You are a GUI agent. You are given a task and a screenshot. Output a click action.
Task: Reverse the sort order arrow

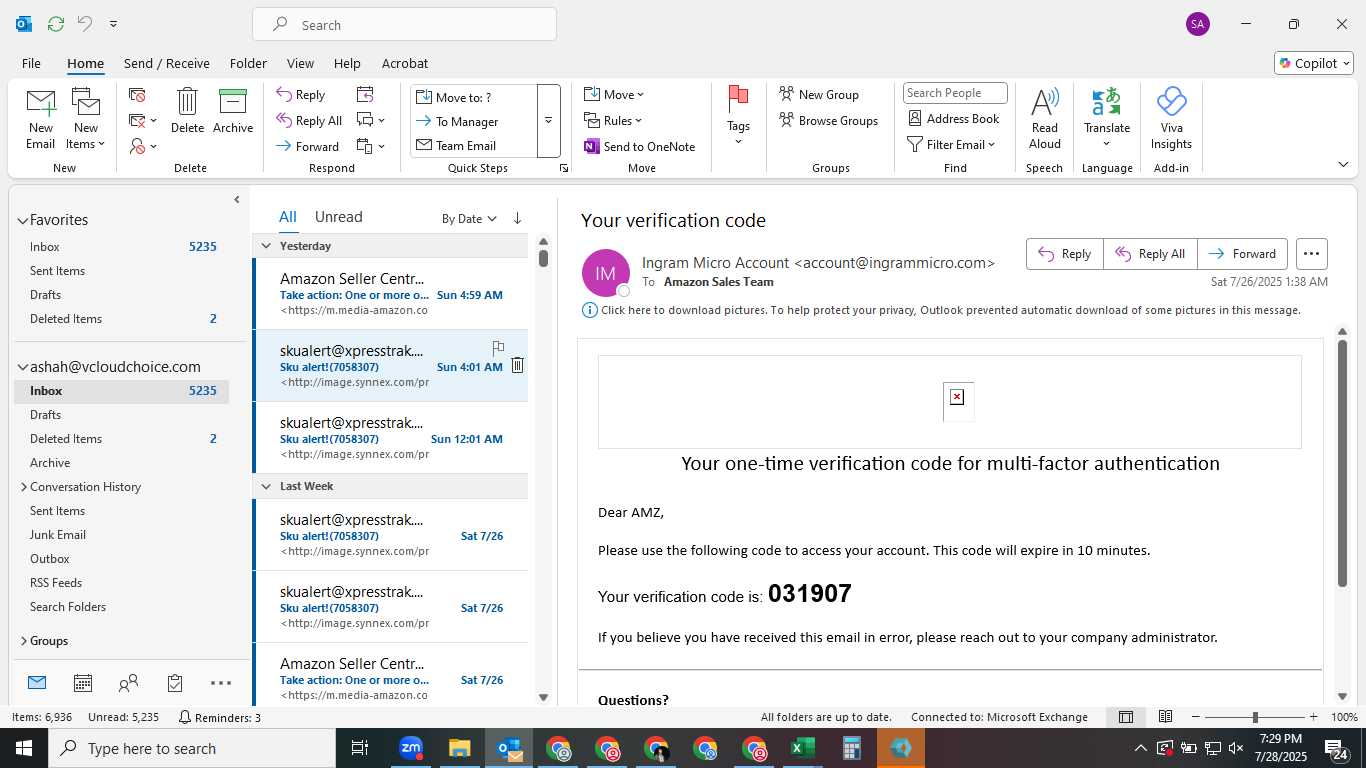517,218
